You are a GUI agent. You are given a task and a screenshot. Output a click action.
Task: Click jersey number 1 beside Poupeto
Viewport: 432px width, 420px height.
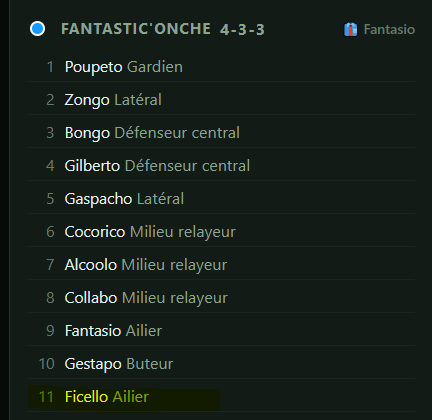coord(50,67)
